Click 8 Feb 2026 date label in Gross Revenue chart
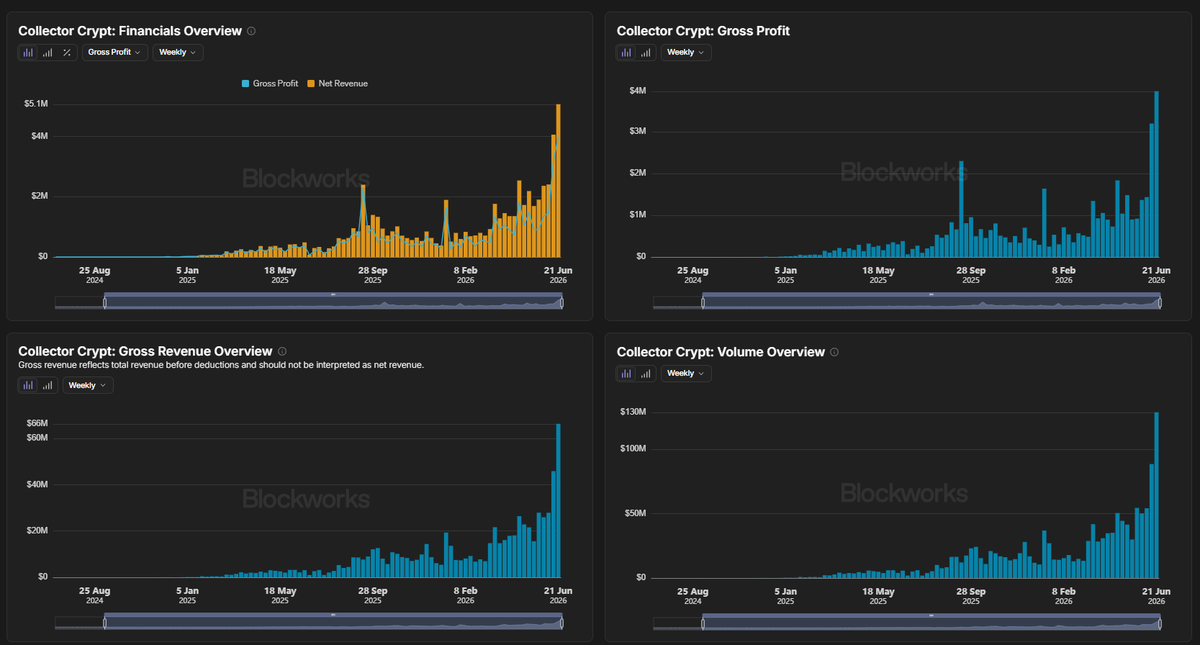 pyautogui.click(x=466, y=596)
